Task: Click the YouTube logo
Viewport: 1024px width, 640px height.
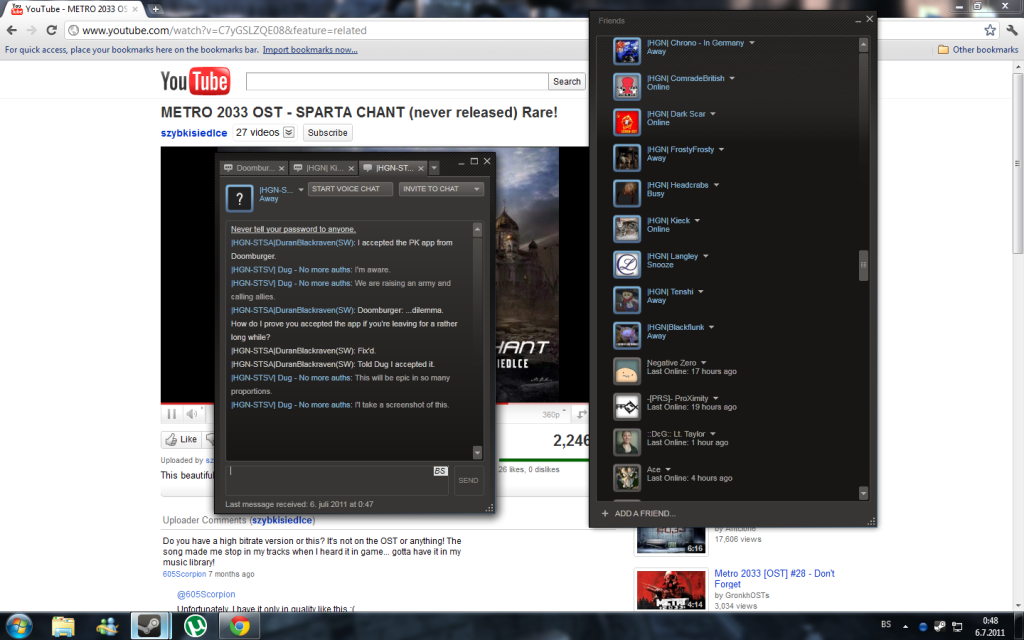Action: (x=195, y=82)
